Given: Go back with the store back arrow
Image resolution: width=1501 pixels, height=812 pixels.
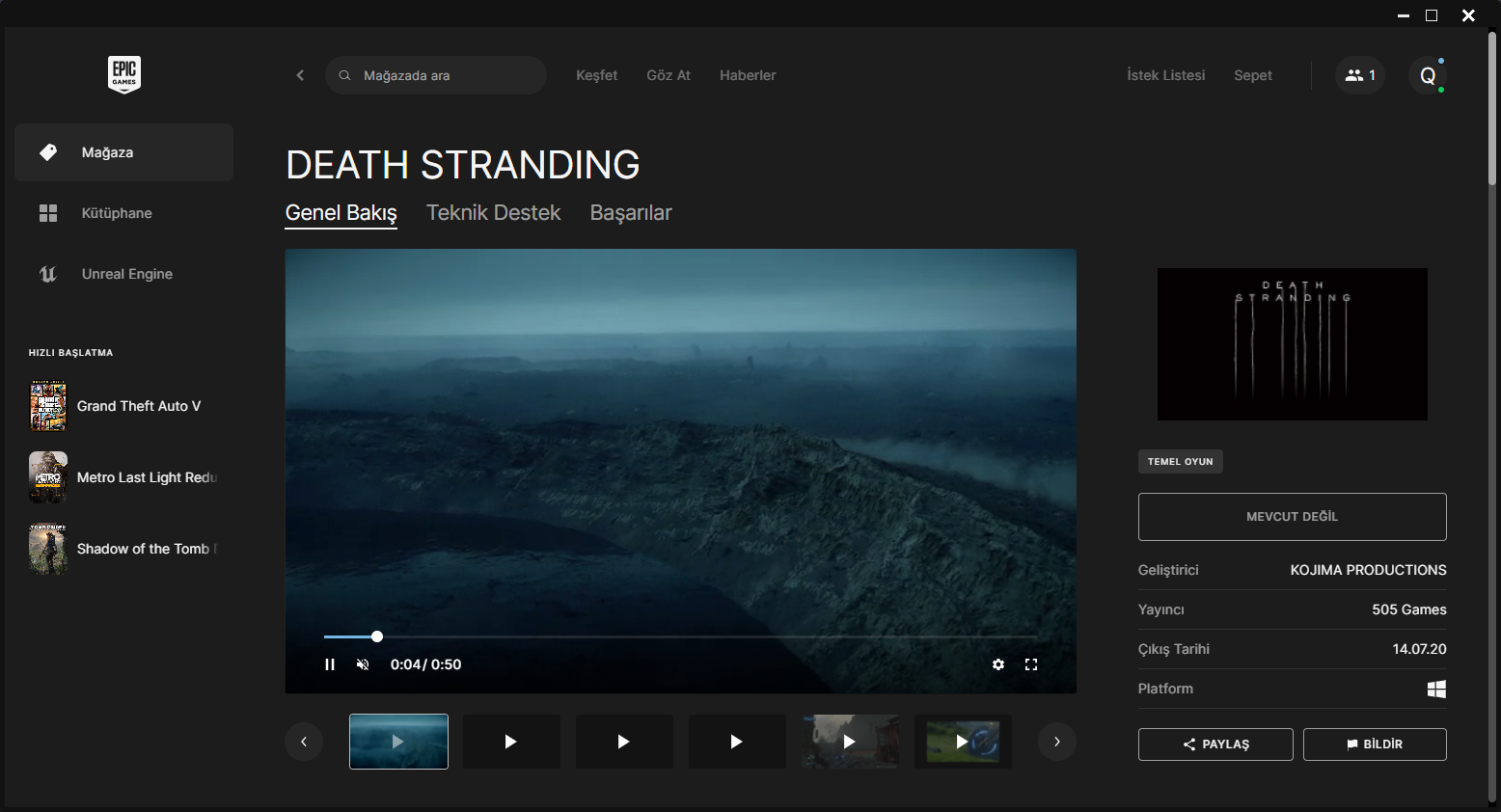Looking at the screenshot, I should [300, 75].
